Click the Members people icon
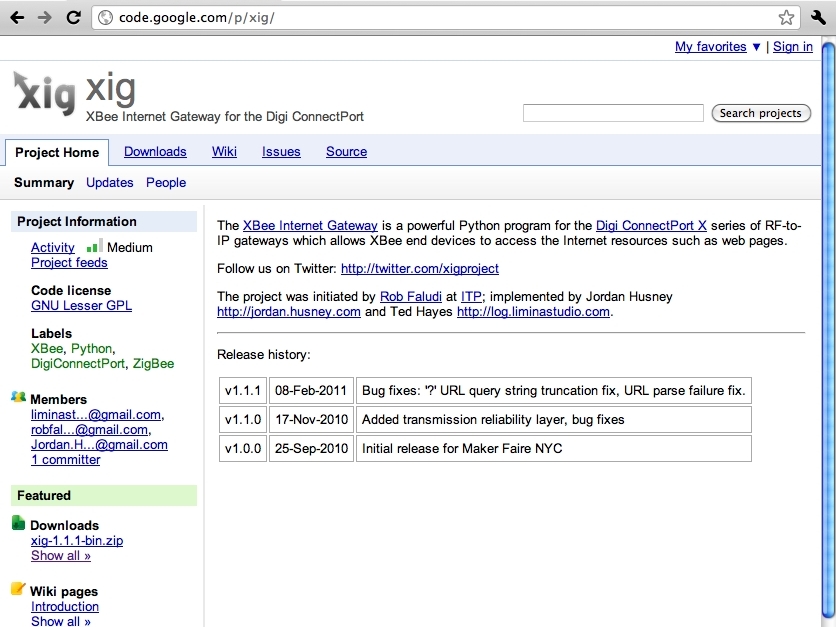 click(18, 397)
